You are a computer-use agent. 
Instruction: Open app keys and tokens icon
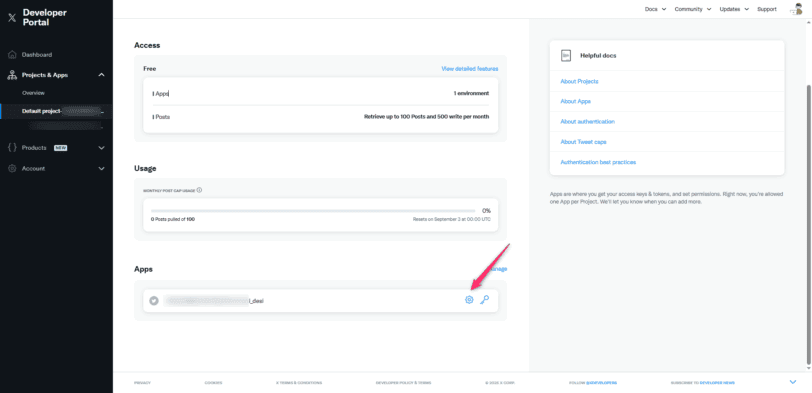pyautogui.click(x=485, y=300)
